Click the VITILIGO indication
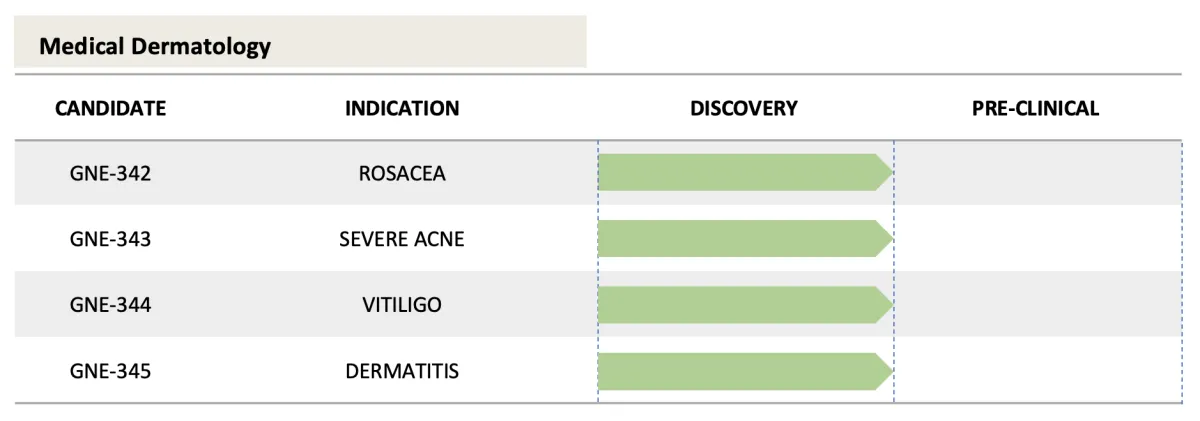 click(x=402, y=305)
